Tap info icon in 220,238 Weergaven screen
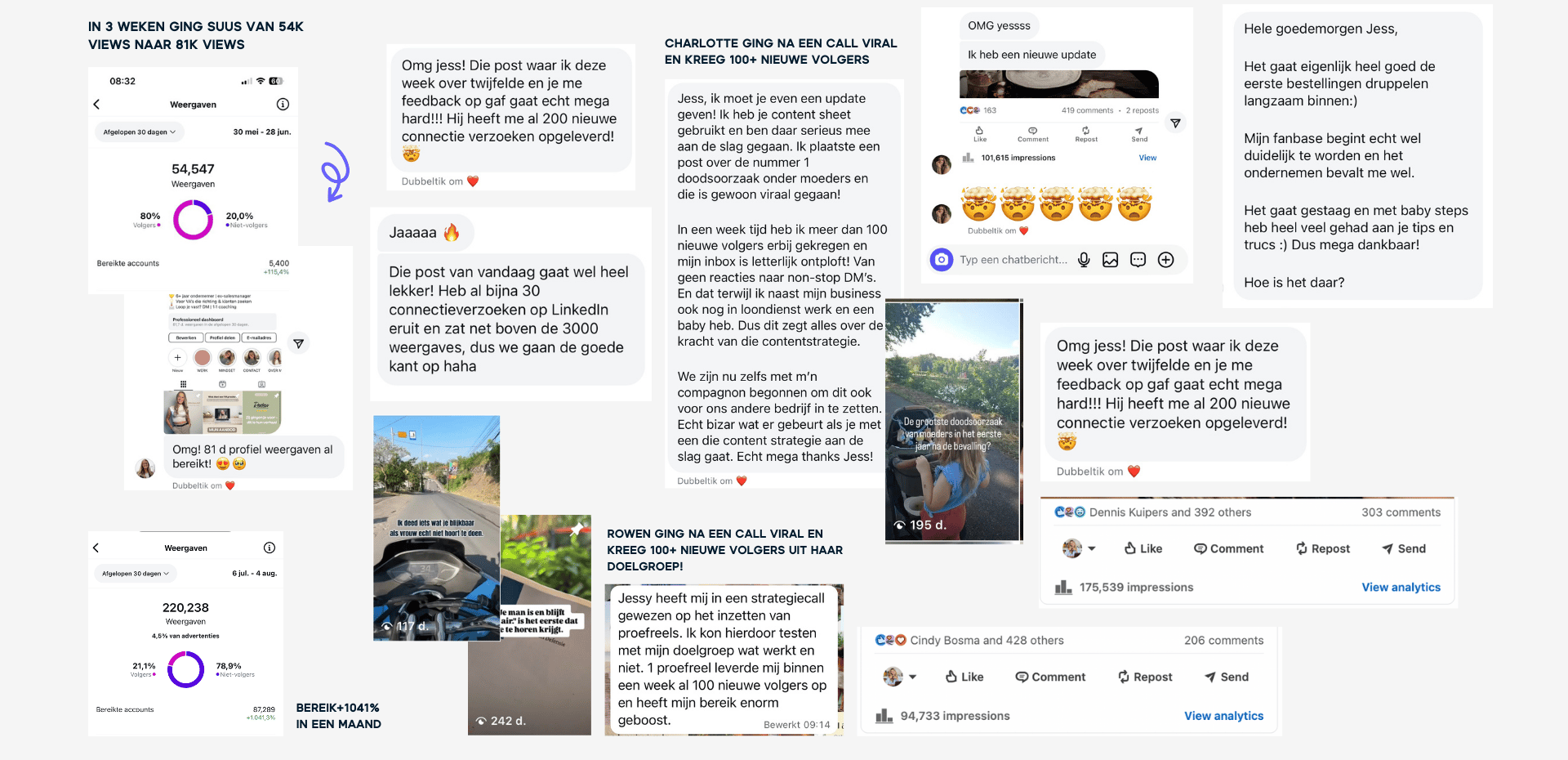The image size is (1568, 760). (x=269, y=548)
